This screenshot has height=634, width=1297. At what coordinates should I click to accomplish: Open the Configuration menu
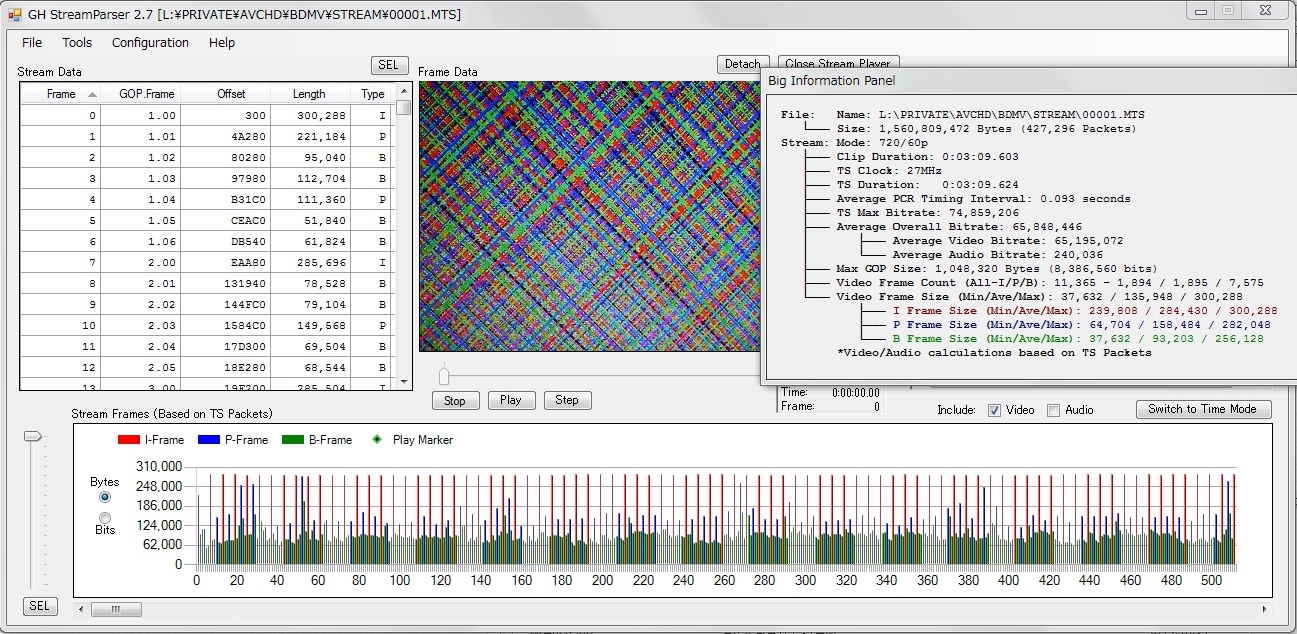pos(150,43)
